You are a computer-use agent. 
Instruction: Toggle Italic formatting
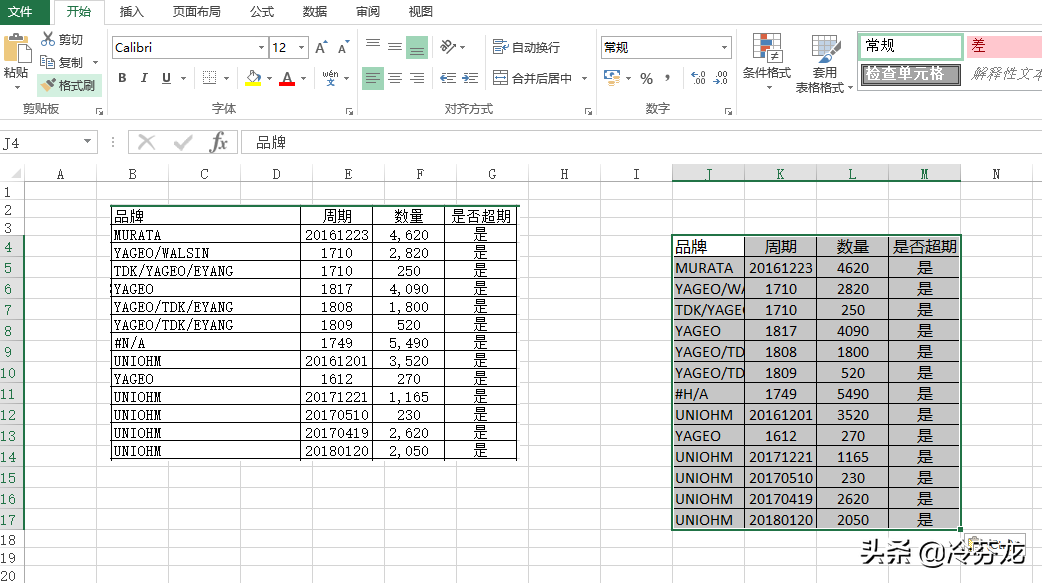click(144, 78)
